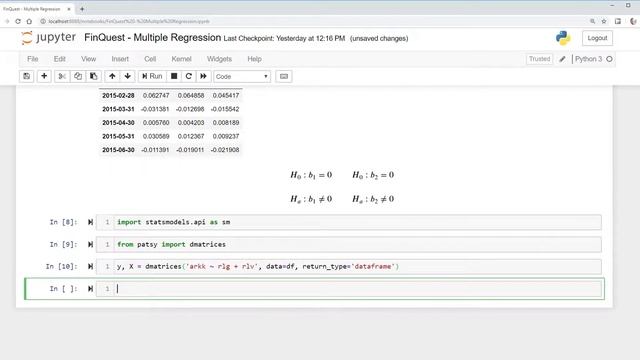Select the 2015-02-28 row label
The image size is (640, 360).
point(118,95)
